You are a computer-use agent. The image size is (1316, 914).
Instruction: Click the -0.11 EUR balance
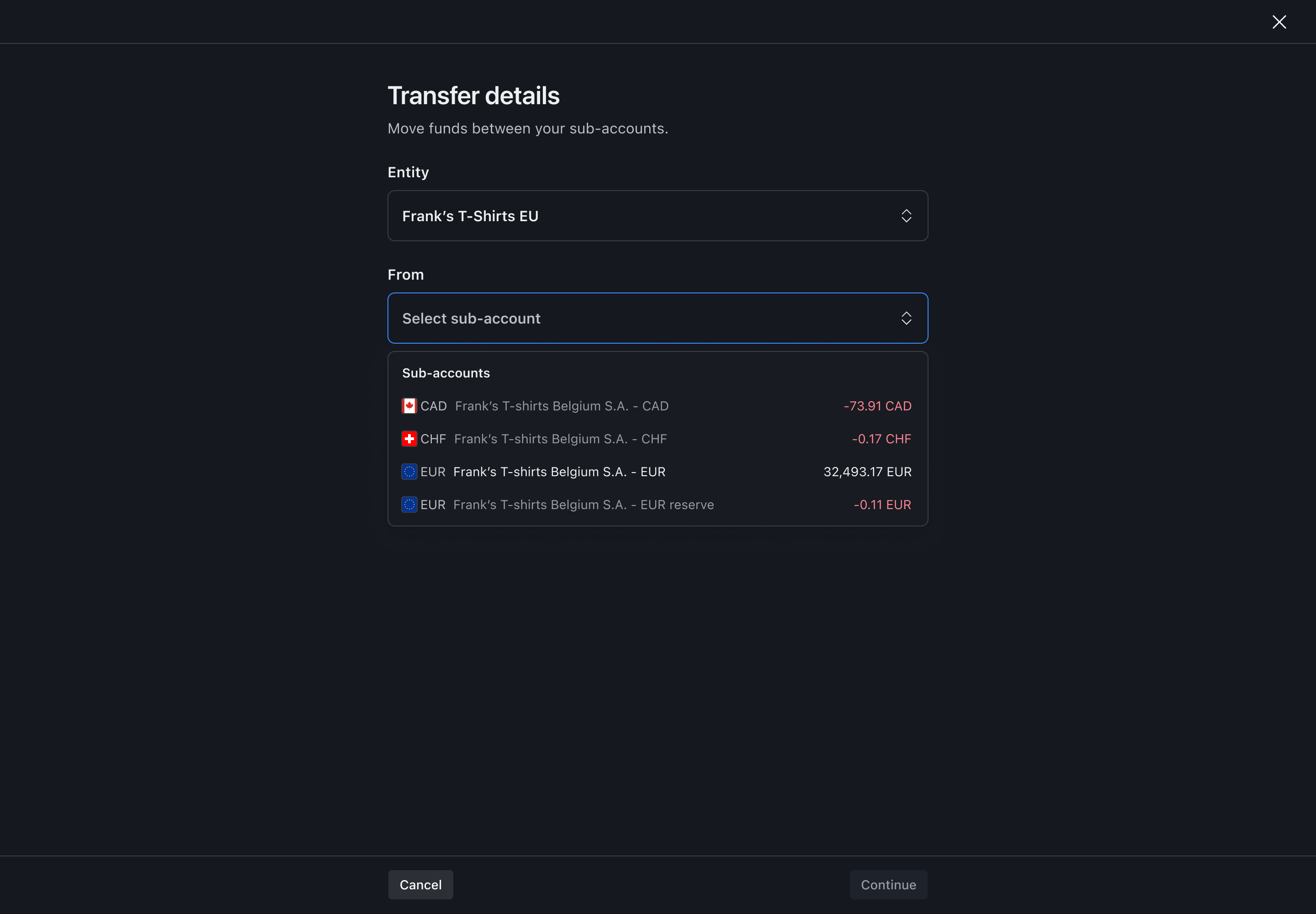tap(882, 505)
